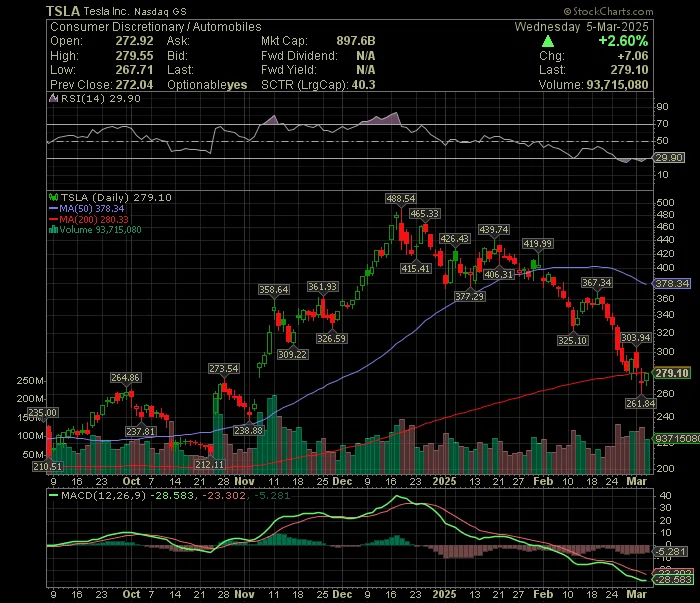Click the 279.10 last price axis tag

pos(672,373)
